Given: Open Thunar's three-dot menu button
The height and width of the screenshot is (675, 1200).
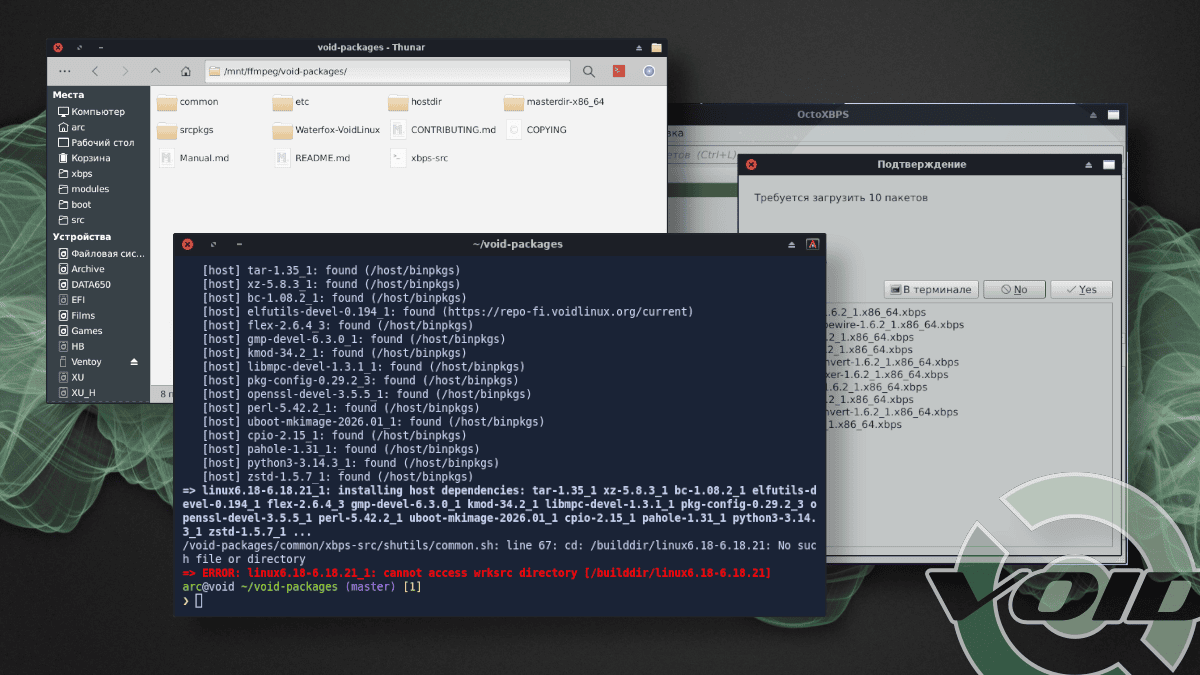Looking at the screenshot, I should [65, 71].
